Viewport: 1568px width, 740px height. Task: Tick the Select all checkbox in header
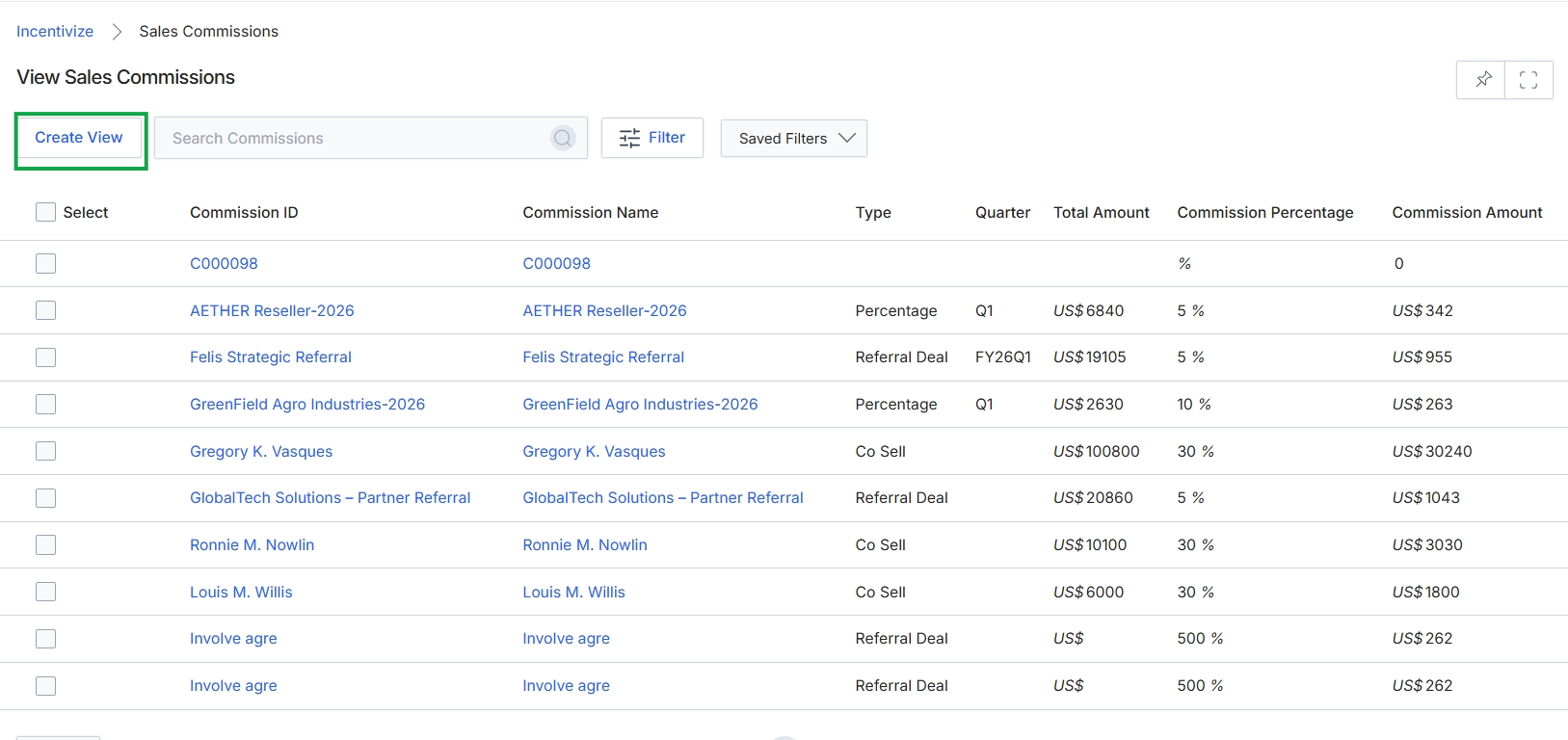[x=45, y=212]
